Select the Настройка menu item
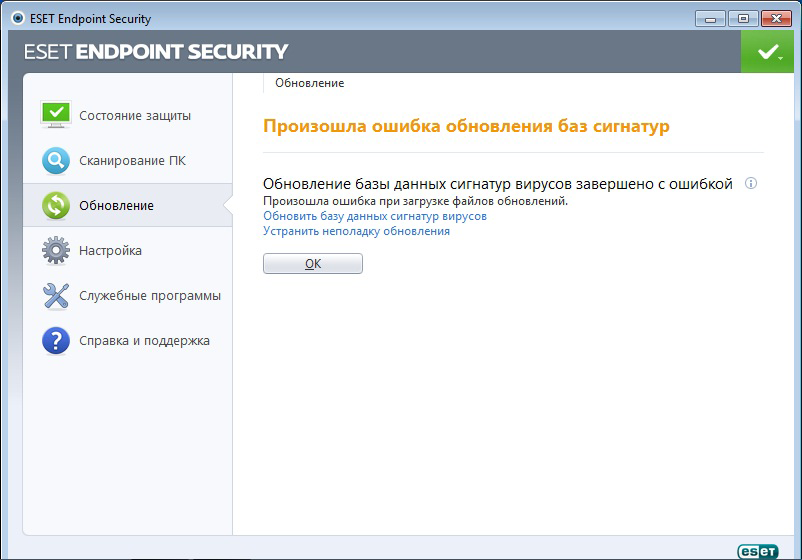The width and height of the screenshot is (802, 560). click(110, 250)
